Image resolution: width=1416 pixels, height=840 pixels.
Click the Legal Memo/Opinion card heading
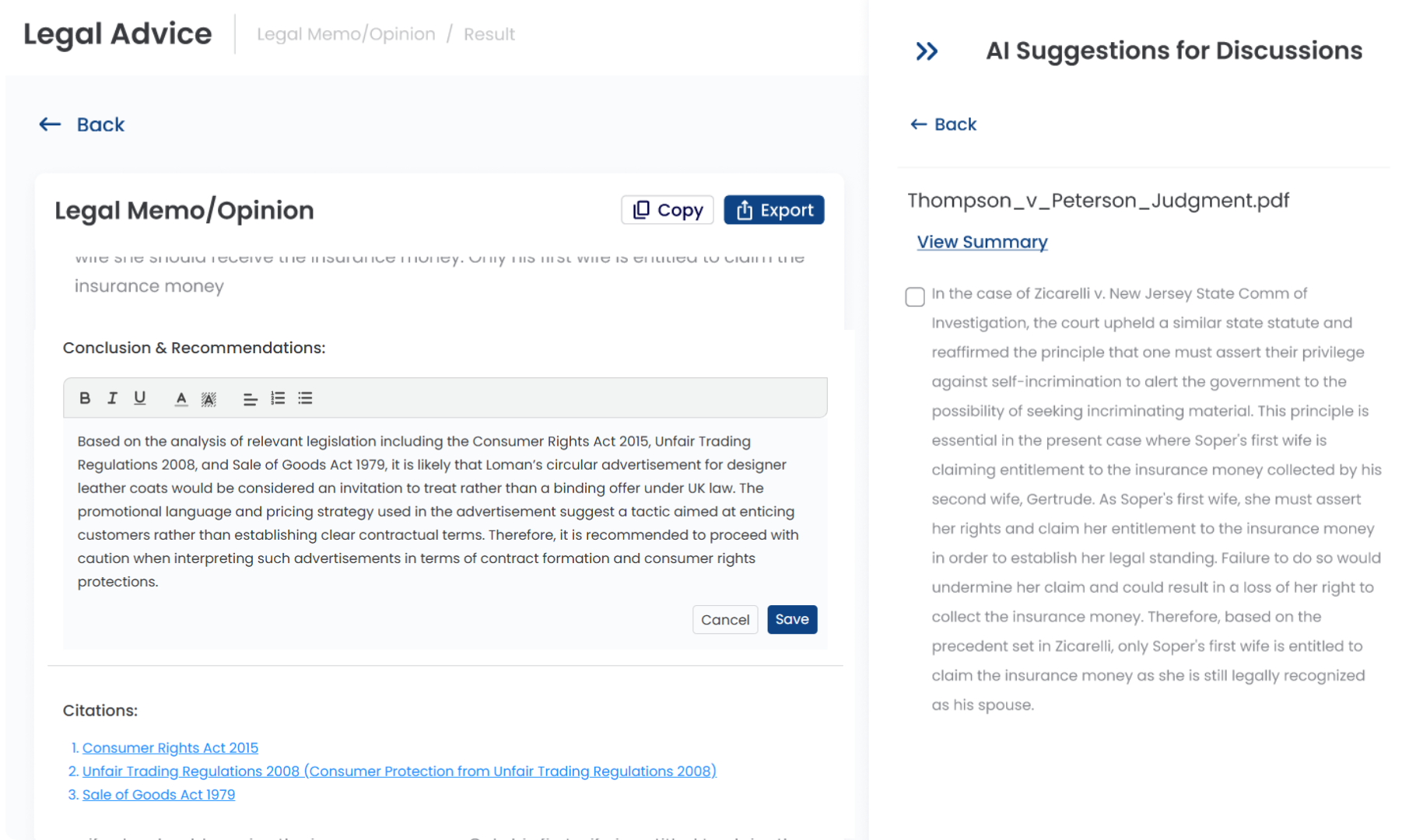[x=184, y=211]
